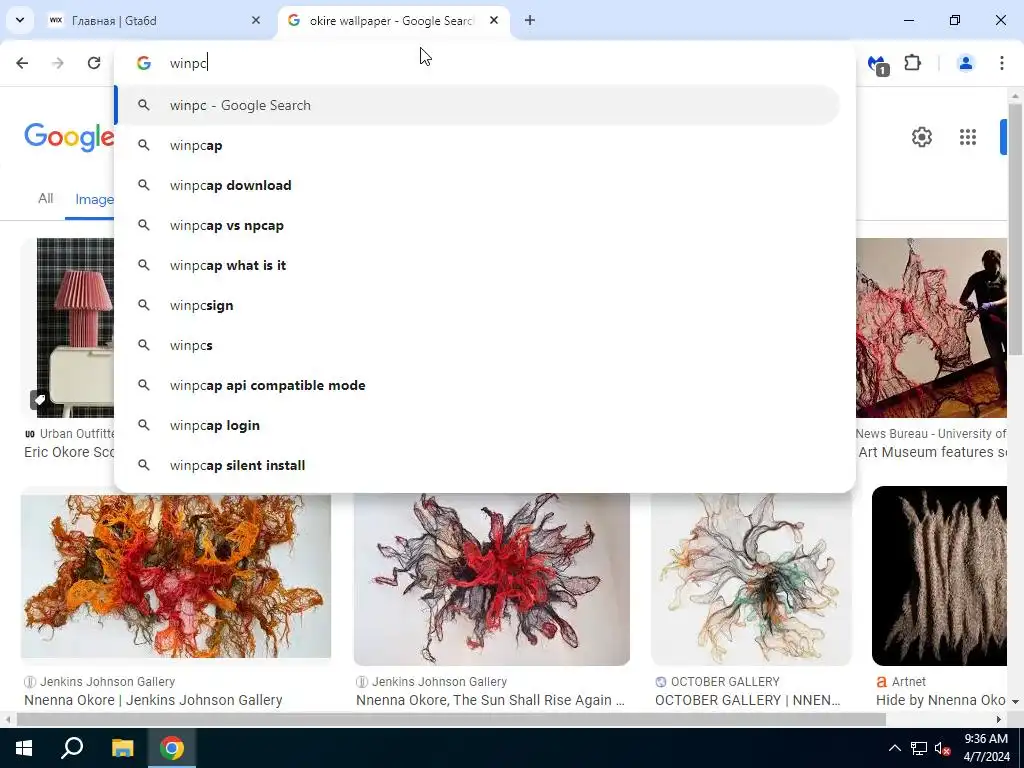Pick the 'winpcap what is it' suggestion

point(478,265)
